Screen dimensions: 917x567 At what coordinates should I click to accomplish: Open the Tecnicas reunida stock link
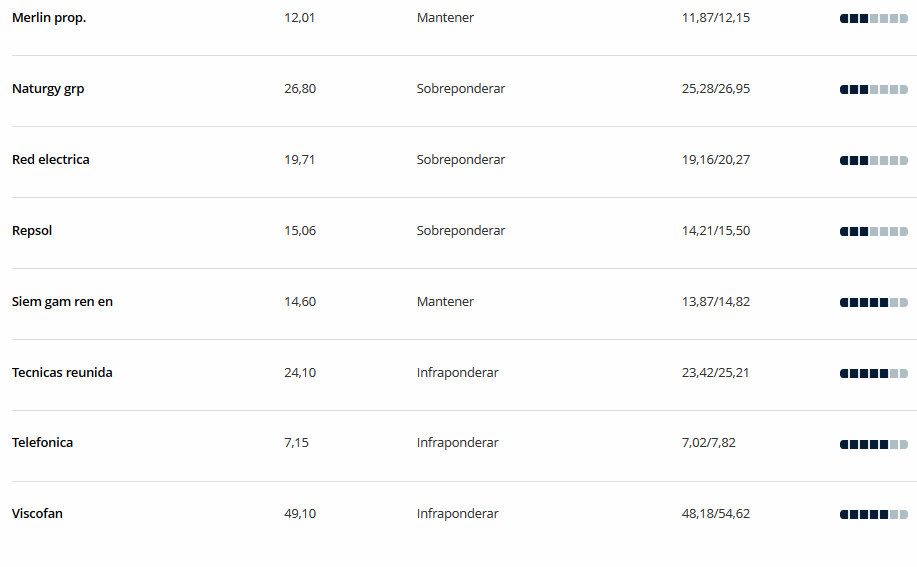62,372
